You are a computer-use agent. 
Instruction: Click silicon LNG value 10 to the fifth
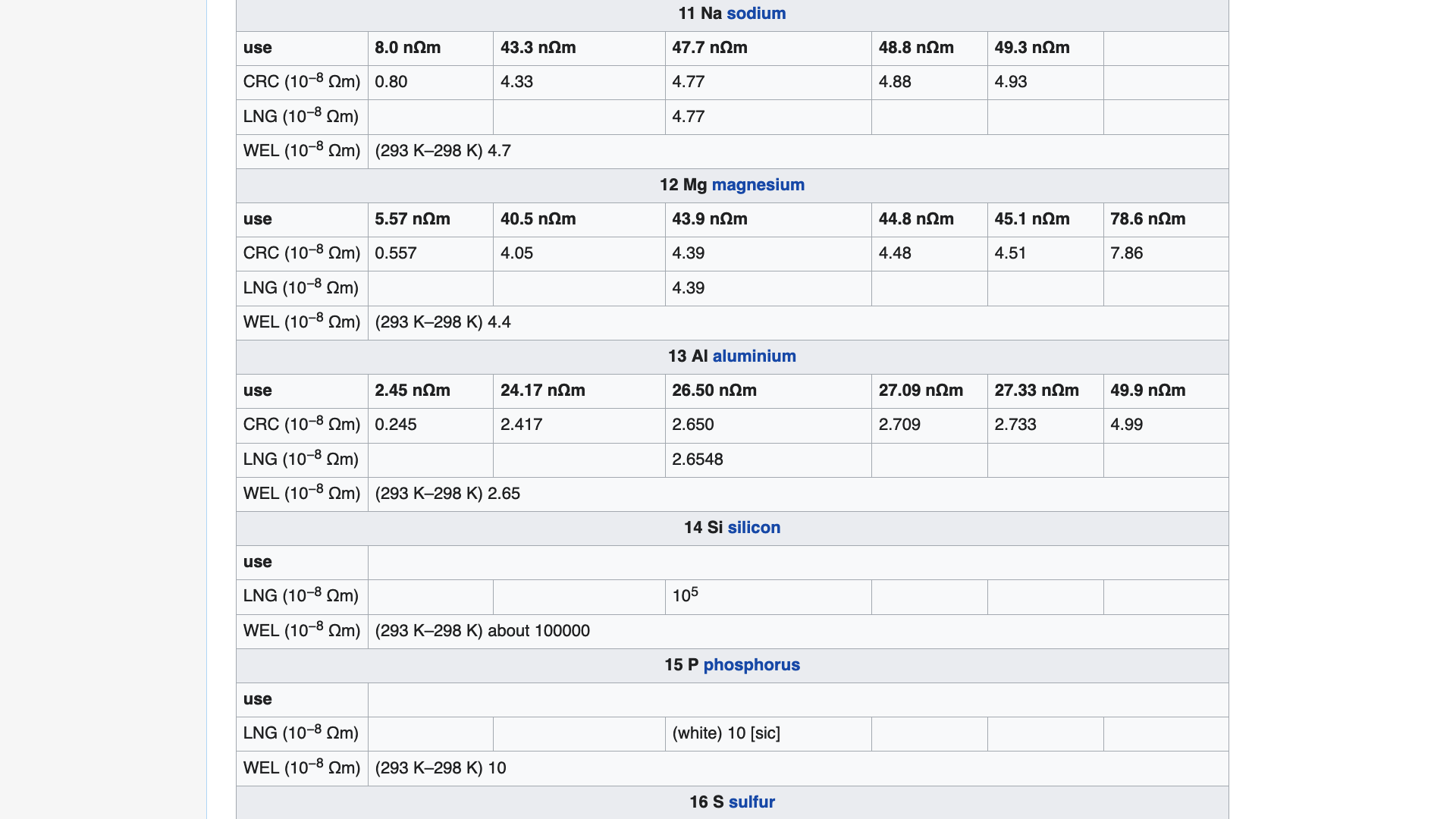pos(685,596)
